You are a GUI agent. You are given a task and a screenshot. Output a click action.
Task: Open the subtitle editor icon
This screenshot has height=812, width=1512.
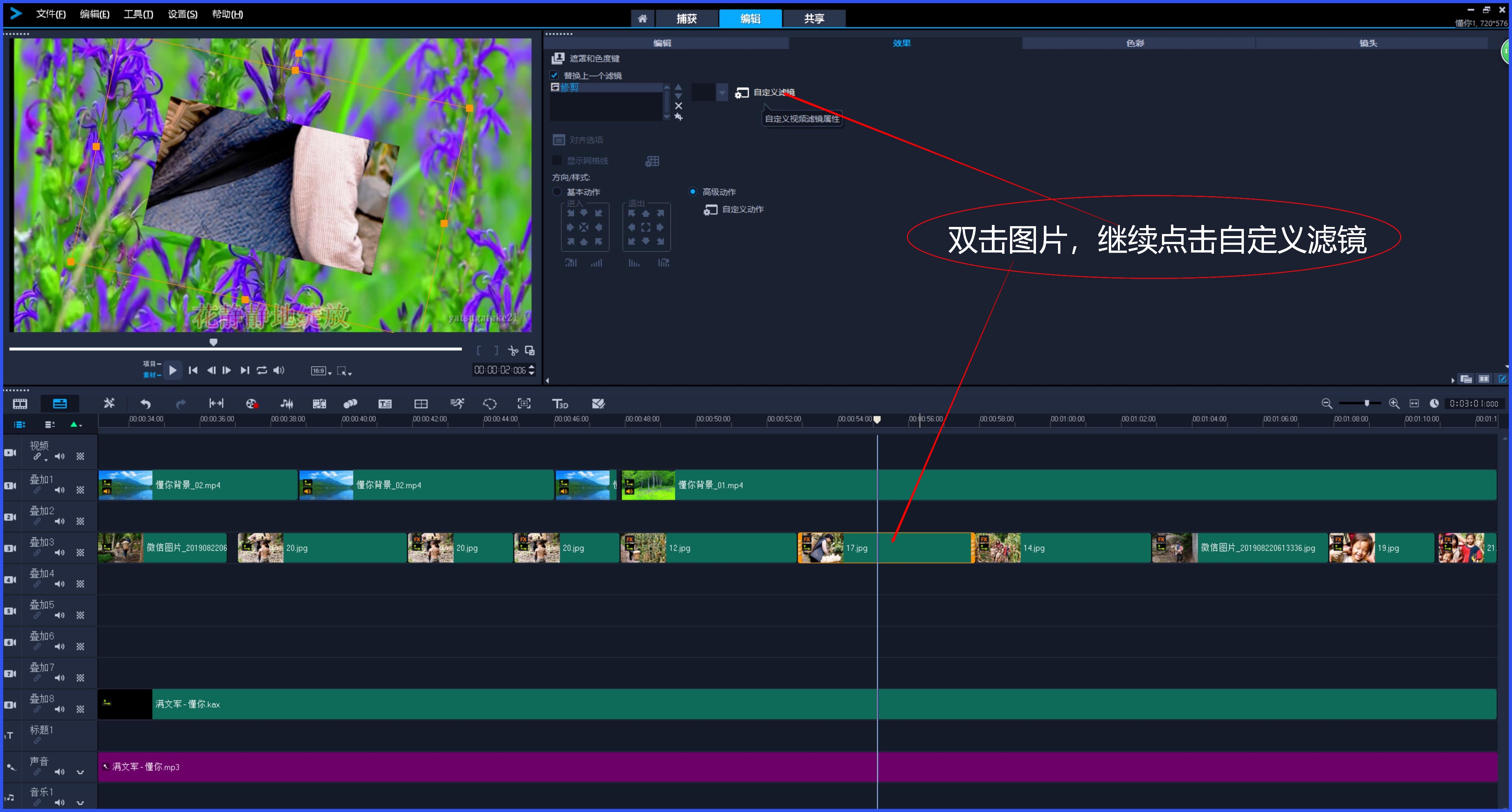point(385,403)
